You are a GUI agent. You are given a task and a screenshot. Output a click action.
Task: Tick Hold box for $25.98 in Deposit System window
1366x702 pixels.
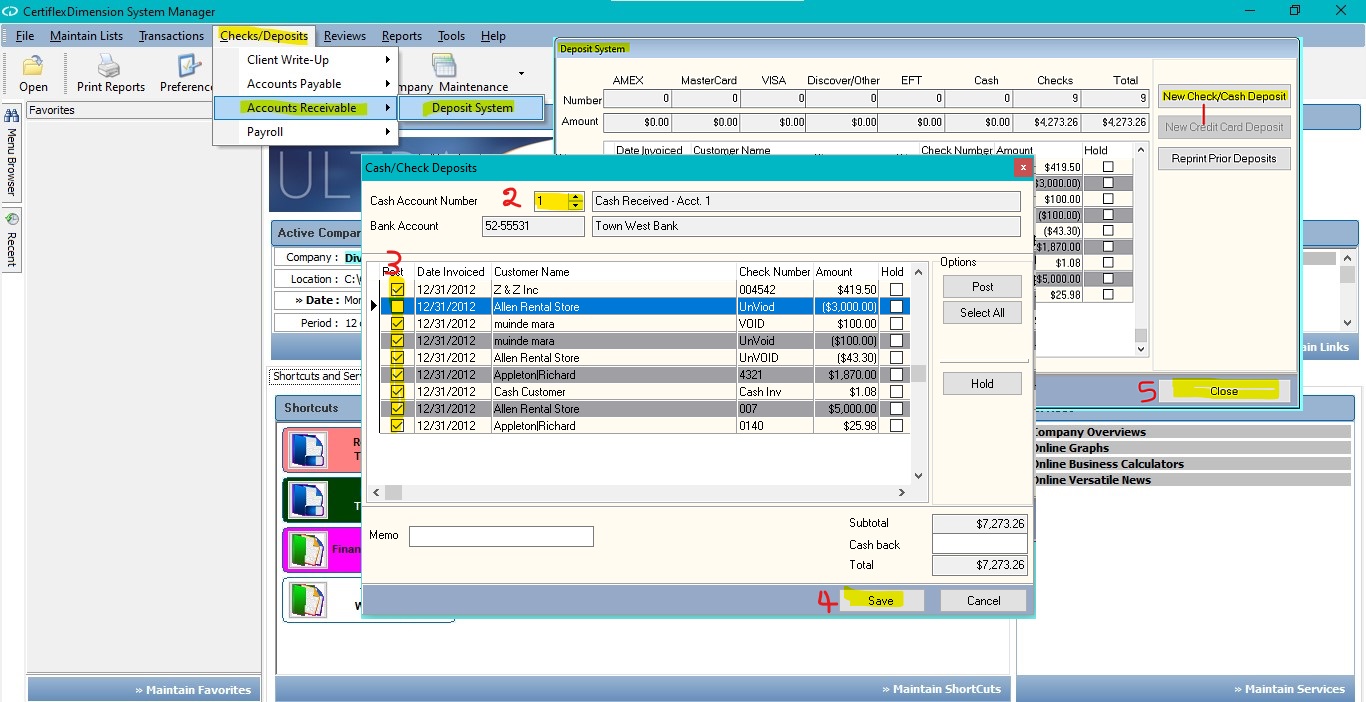(1107, 295)
